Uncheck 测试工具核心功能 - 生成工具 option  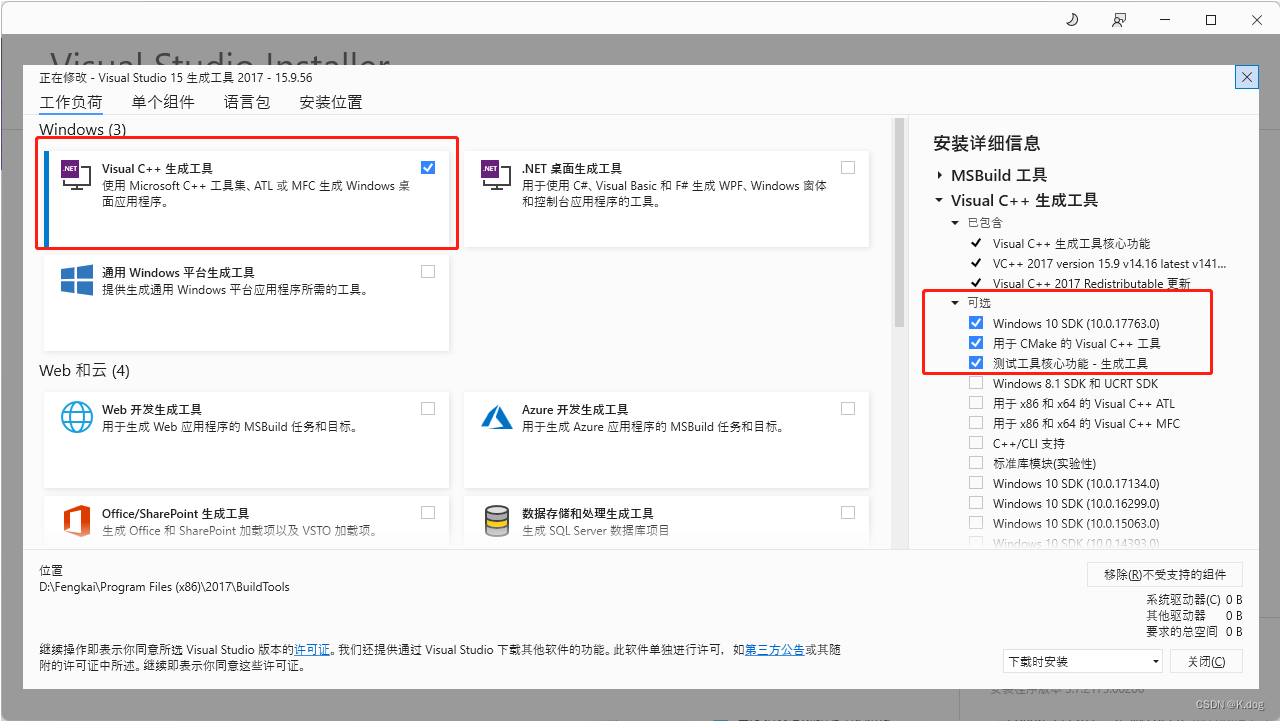[976, 363]
